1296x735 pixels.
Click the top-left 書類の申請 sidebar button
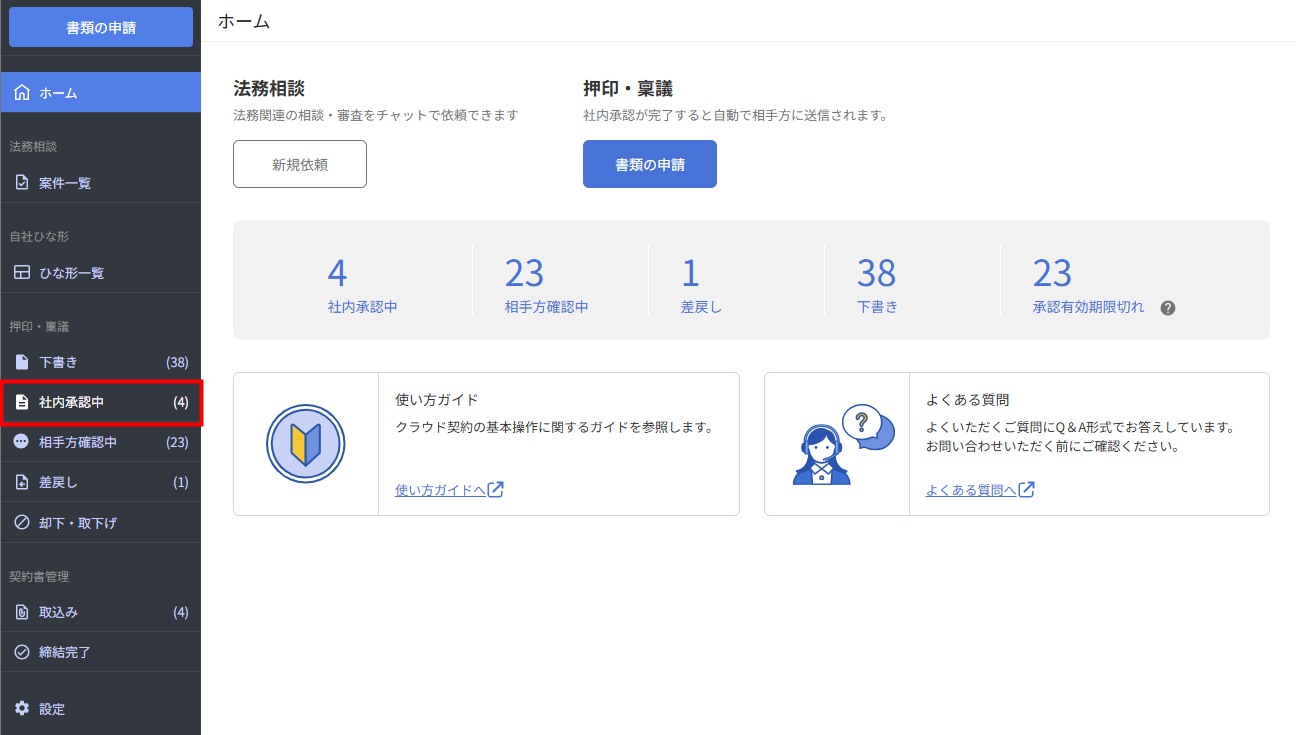tap(101, 28)
